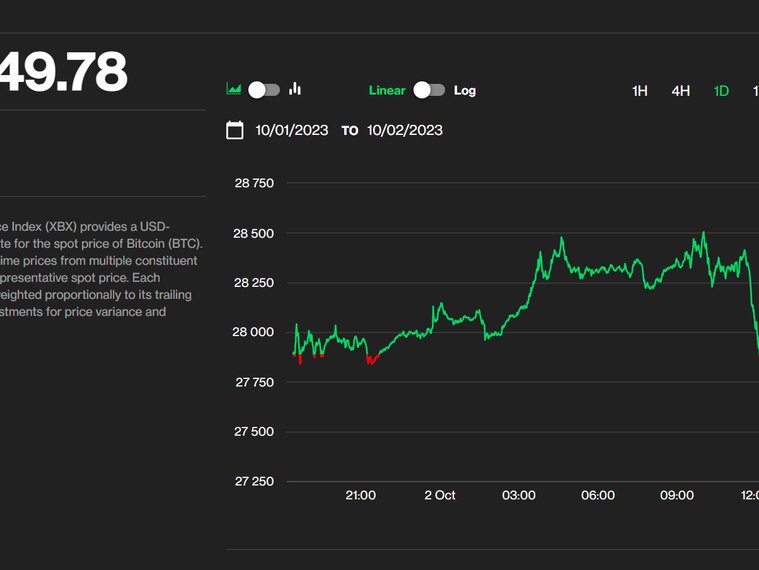This screenshot has height=570, width=759.
Task: Click the candlestick bar chart icon
Action: (x=295, y=89)
